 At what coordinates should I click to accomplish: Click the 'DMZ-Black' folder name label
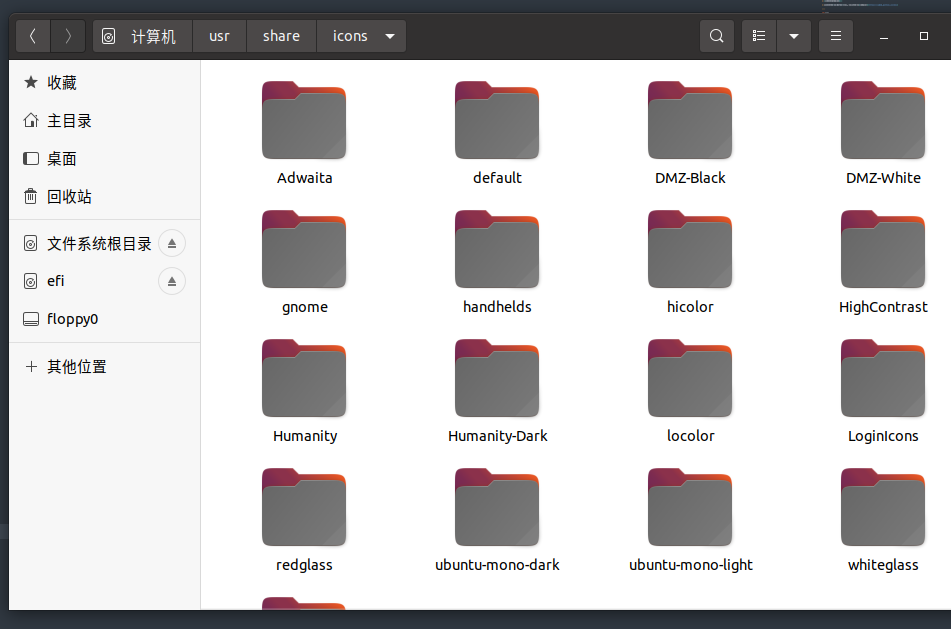click(690, 178)
